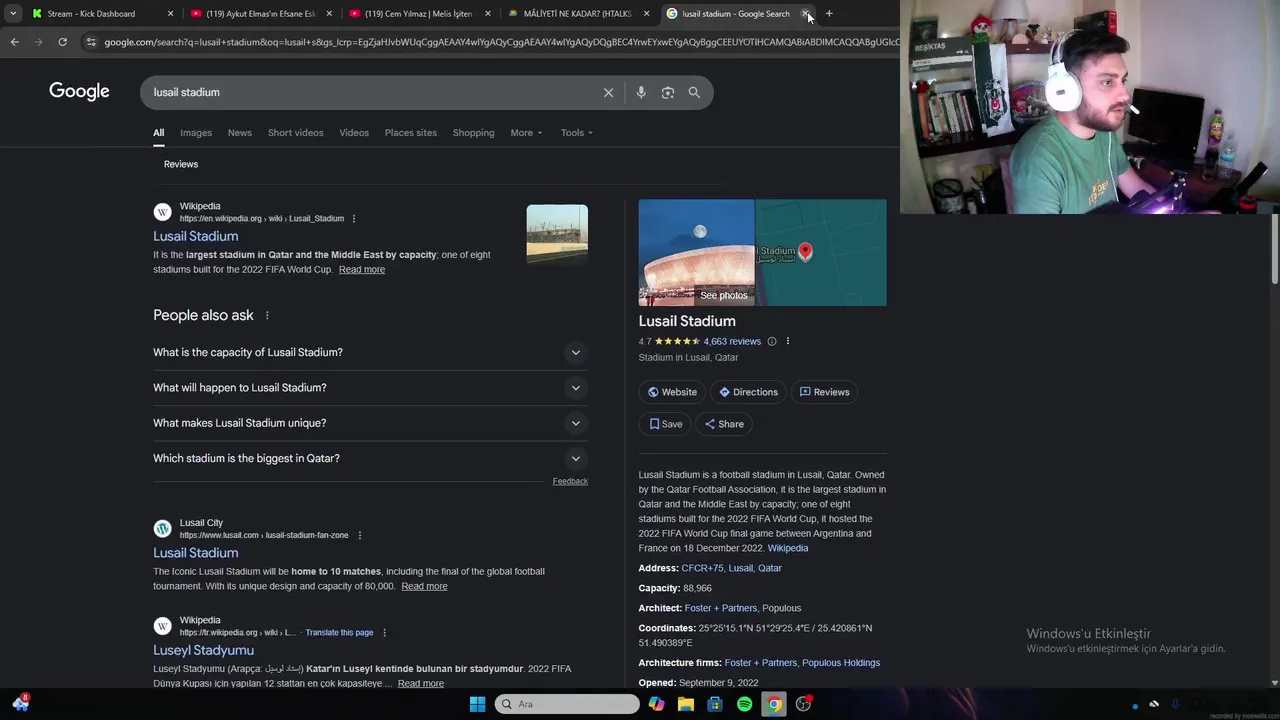
Task: Open search by image camera icon
Action: pos(668,92)
